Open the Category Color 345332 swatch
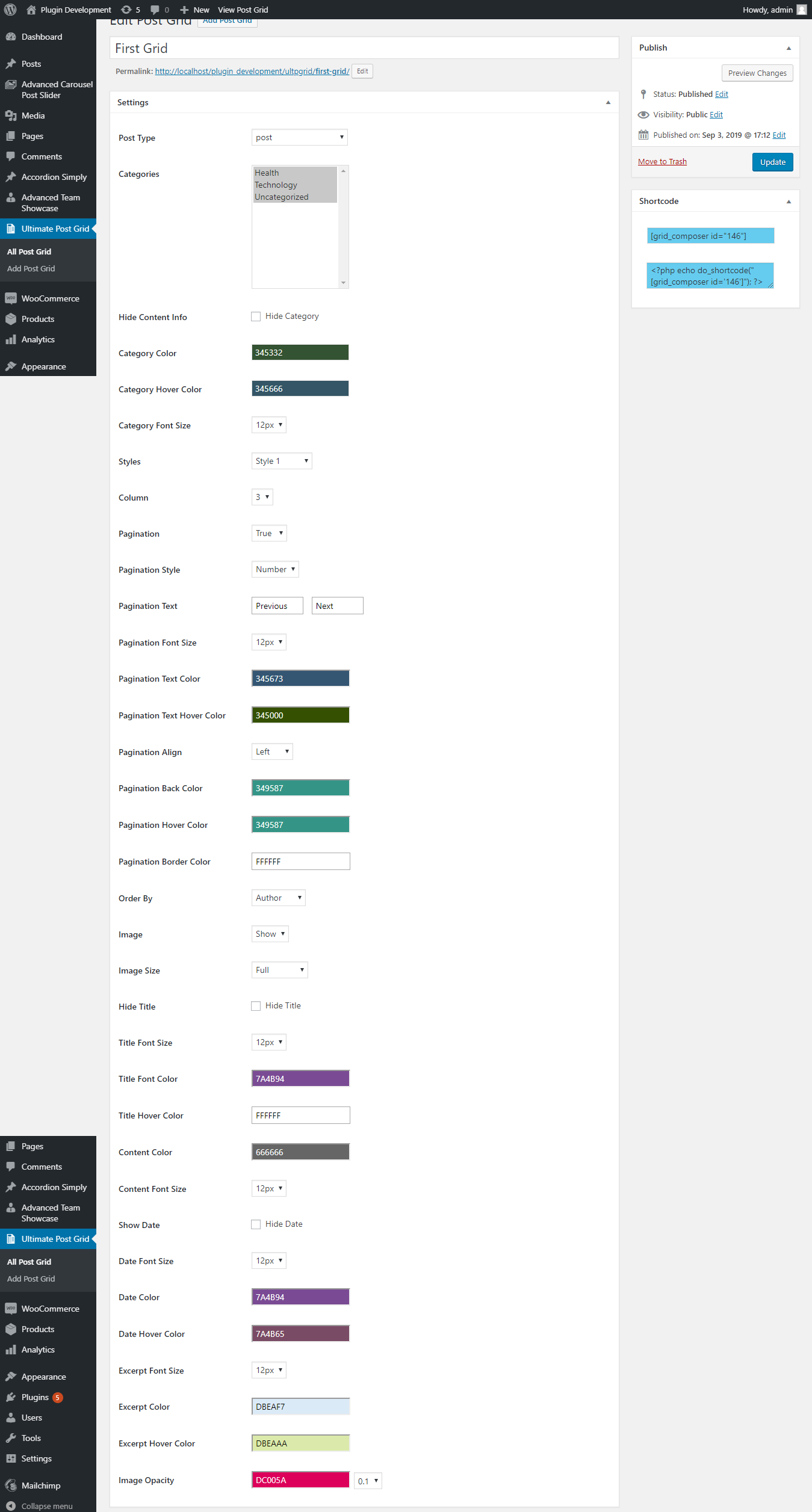Viewport: 812px width, 1512px height. click(300, 353)
